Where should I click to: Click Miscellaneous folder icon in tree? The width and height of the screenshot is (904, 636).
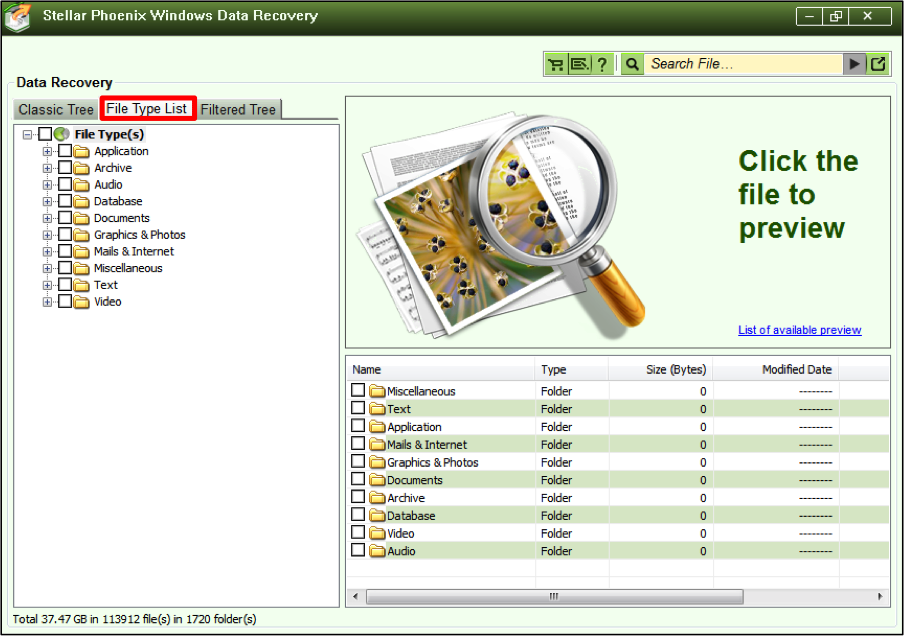pos(81,269)
